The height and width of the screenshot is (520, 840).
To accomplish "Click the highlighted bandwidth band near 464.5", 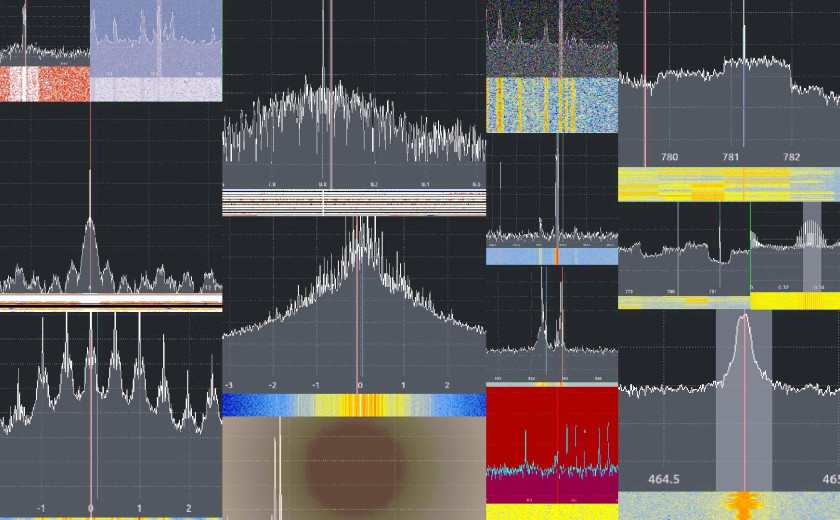I will point(743,400).
